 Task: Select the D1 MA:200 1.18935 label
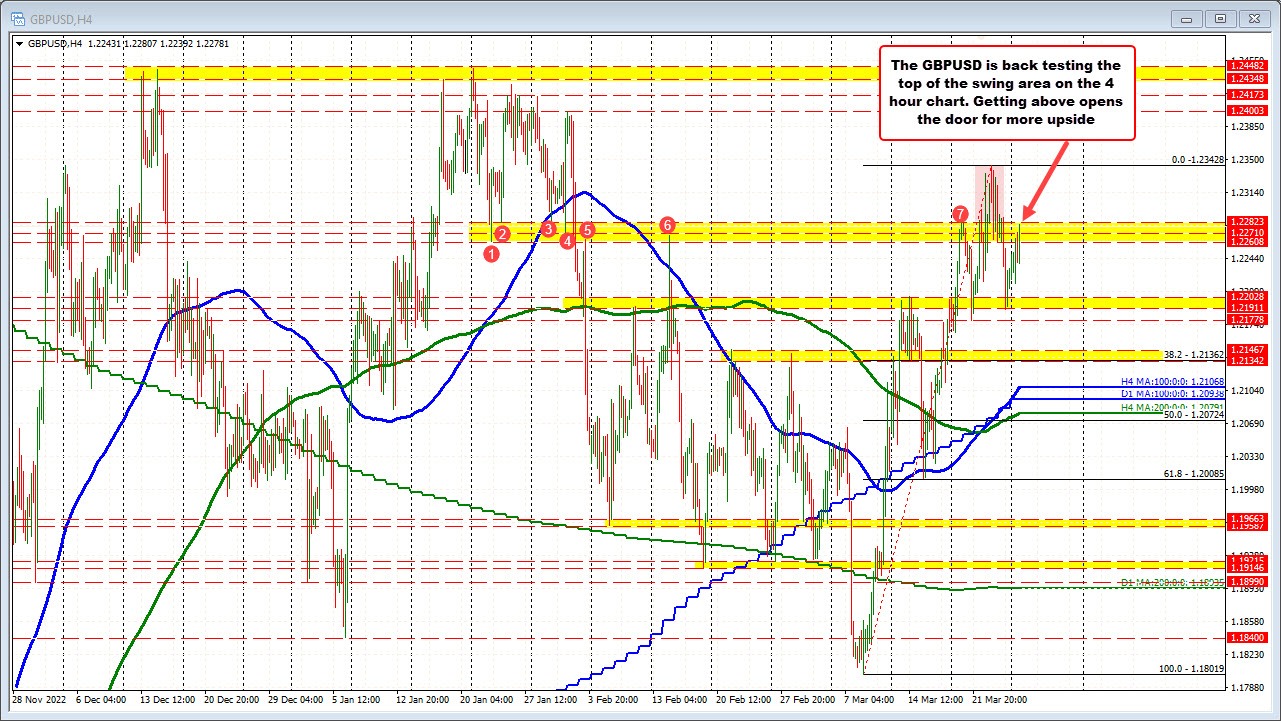(1172, 582)
